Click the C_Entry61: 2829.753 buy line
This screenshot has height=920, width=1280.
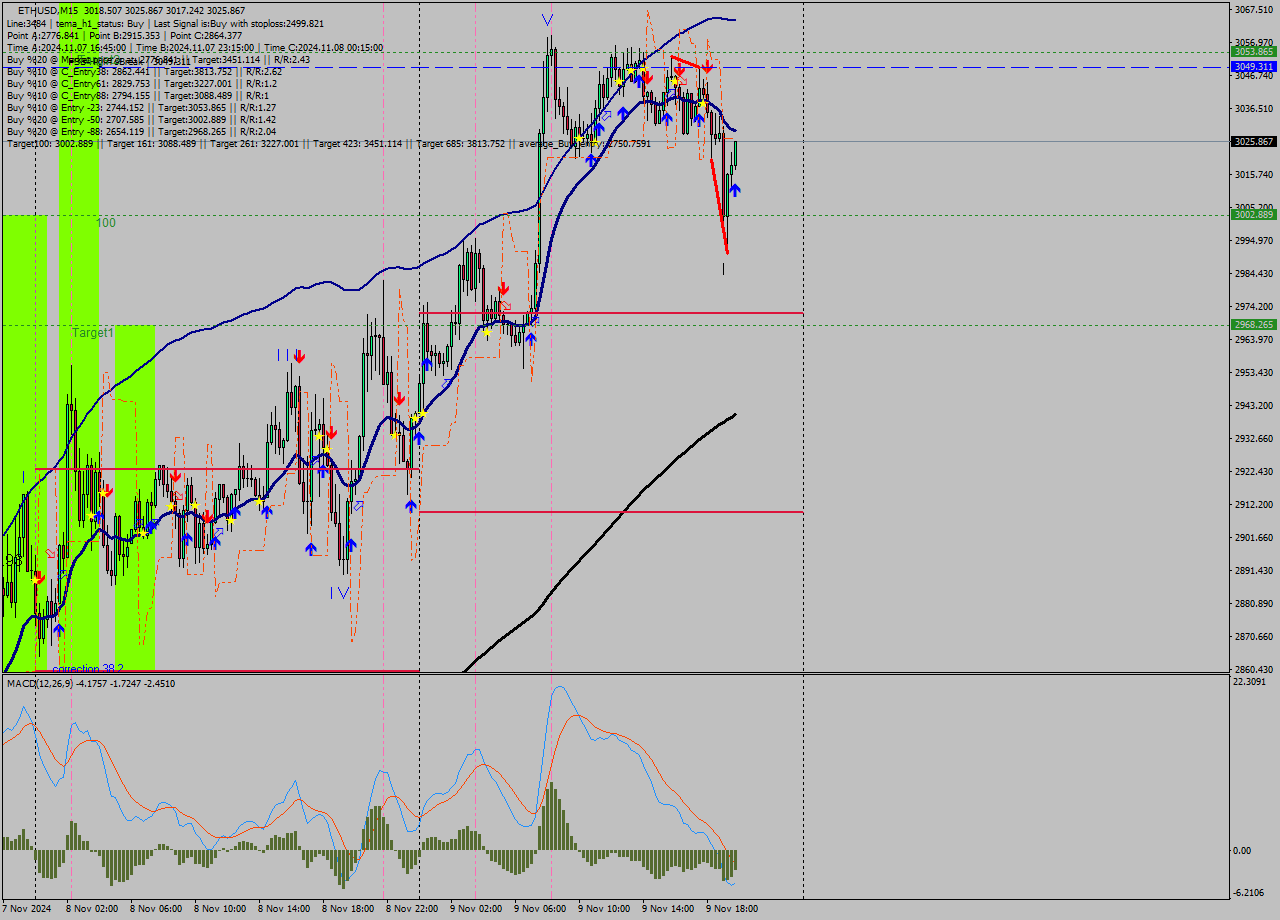coord(140,84)
